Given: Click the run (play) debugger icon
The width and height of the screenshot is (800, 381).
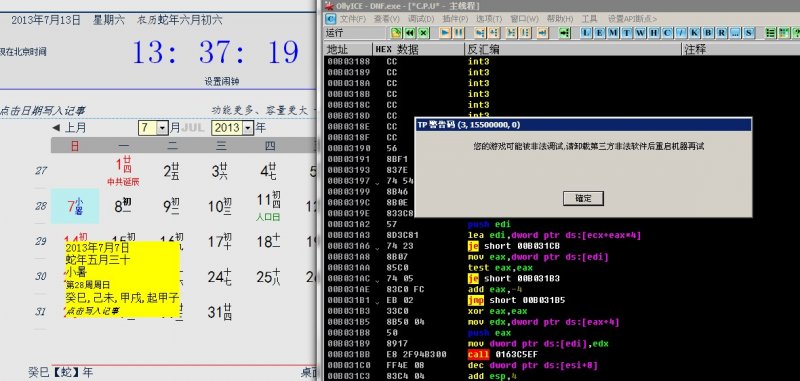Looking at the screenshot, I should point(445,33).
